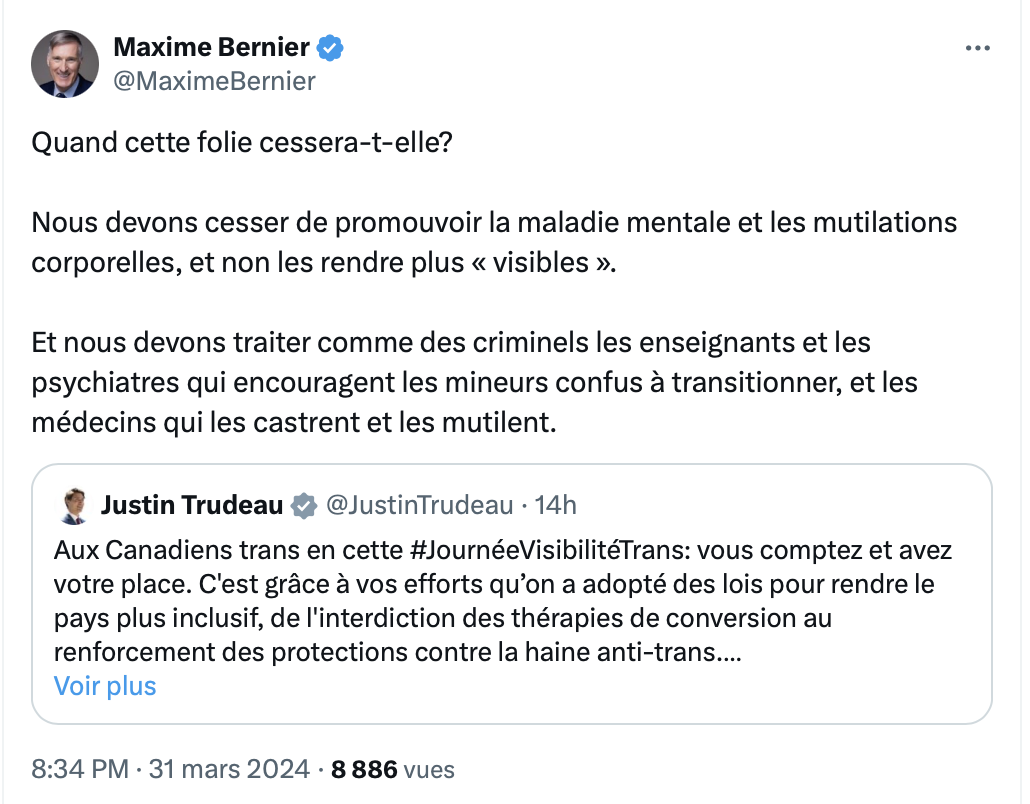Click the Justin Trudeau display name
The width and height of the screenshot is (1030, 804).
click(192, 505)
